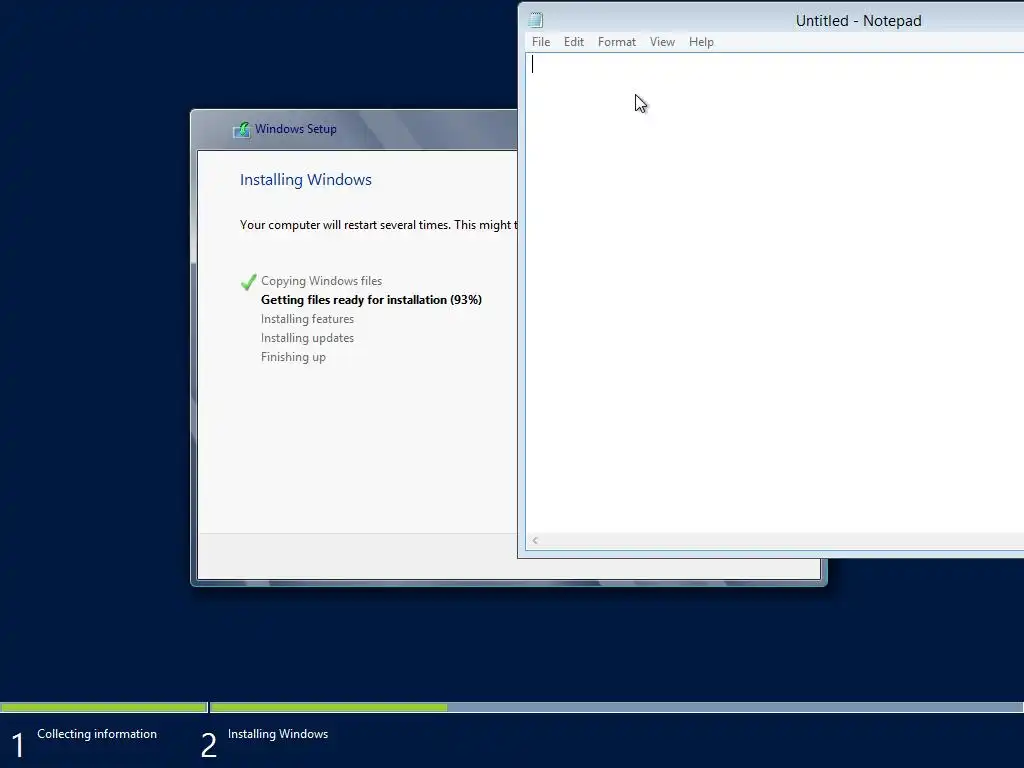
Task: Click the Notepad text editing area
Action: [x=775, y=293]
